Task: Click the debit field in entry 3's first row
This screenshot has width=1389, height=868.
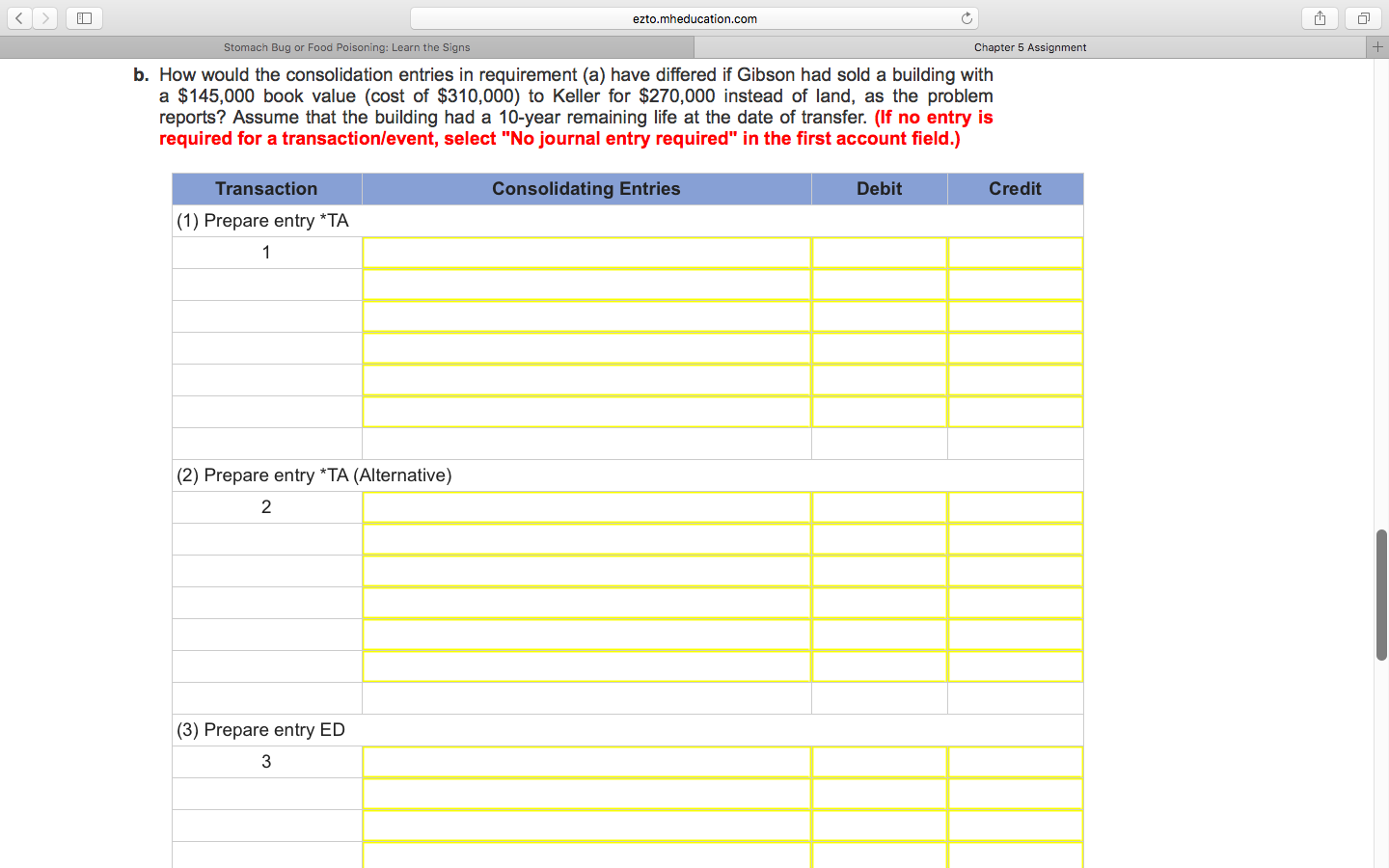Action: [x=880, y=762]
